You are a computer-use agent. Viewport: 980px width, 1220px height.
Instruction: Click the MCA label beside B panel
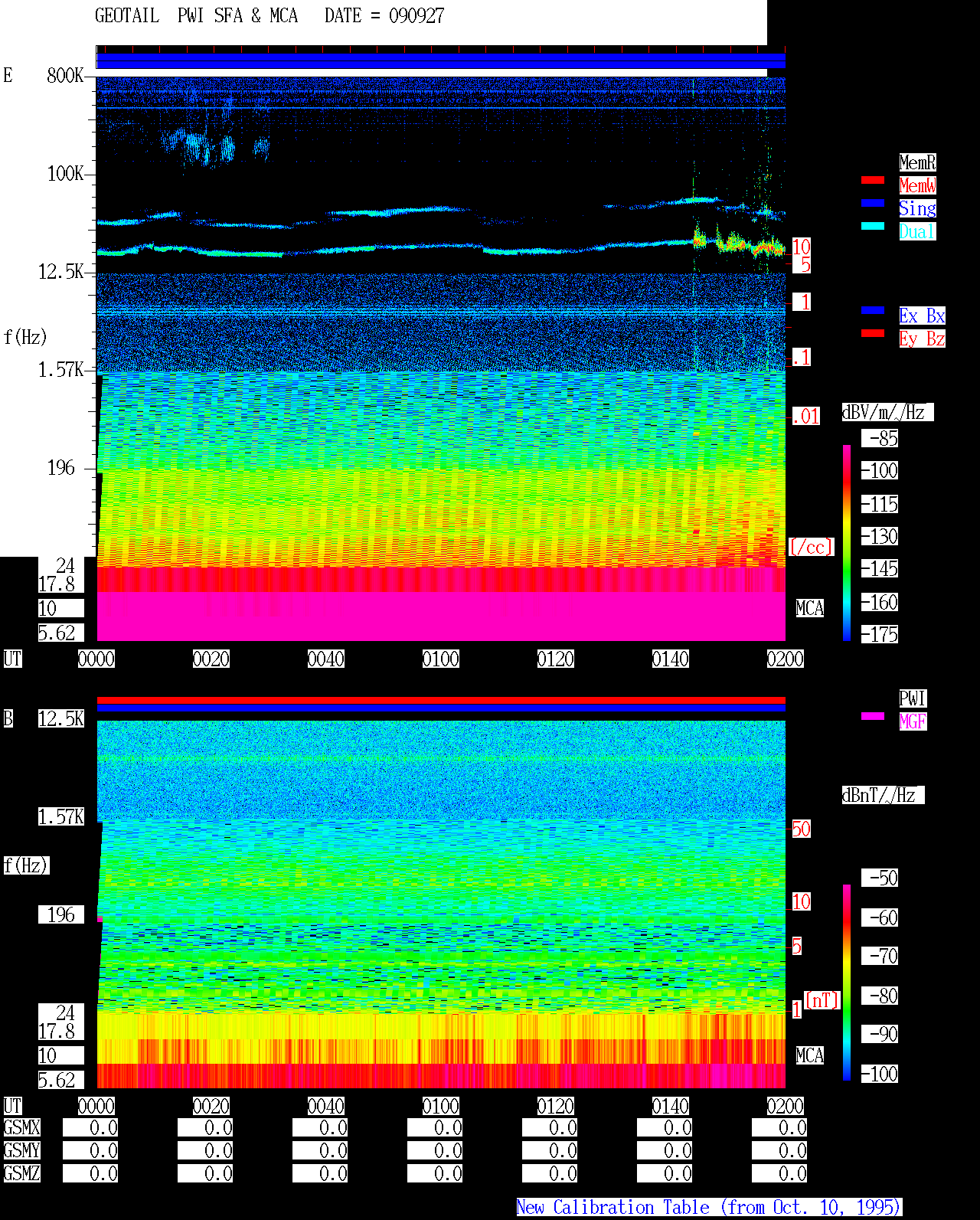(810, 1055)
